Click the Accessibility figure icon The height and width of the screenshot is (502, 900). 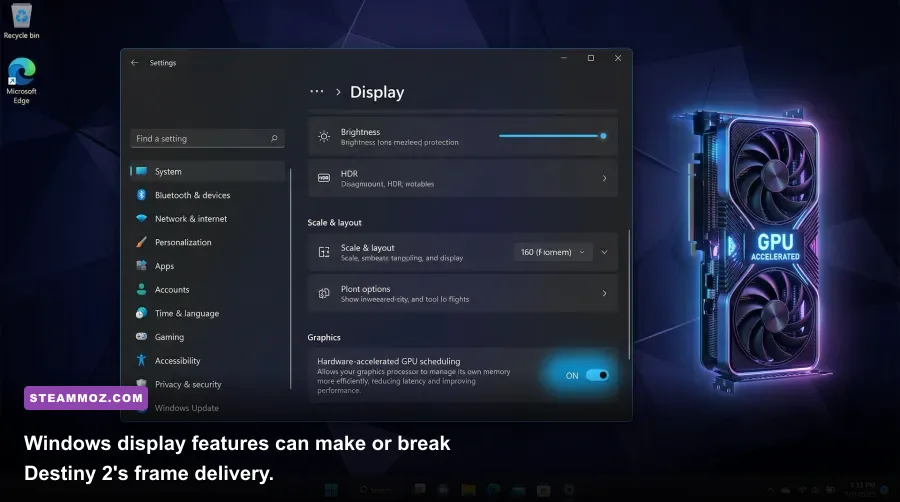[x=141, y=360]
